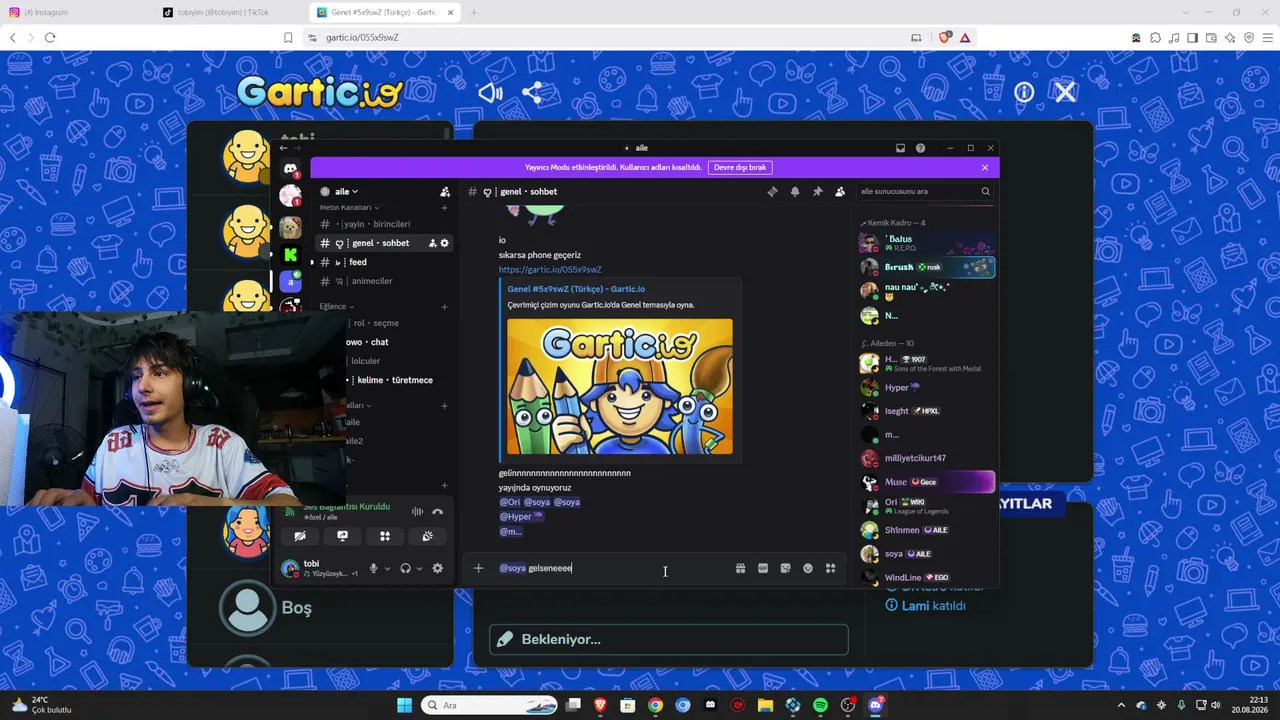
Task: Select member Shinmen in member list
Action: 926,530
